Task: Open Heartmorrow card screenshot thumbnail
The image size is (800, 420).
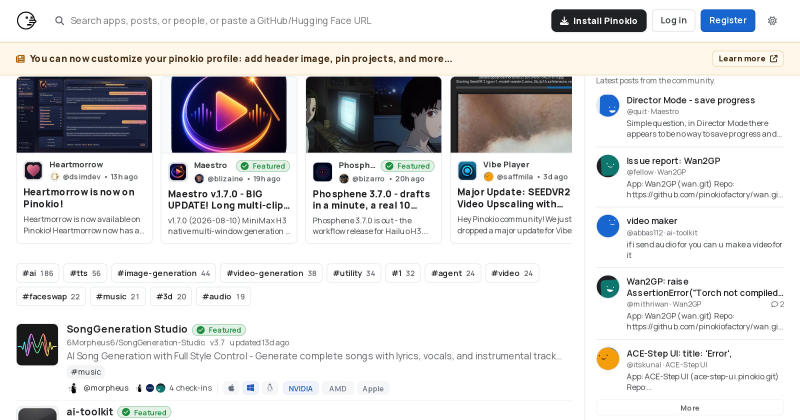Action: [x=84, y=115]
